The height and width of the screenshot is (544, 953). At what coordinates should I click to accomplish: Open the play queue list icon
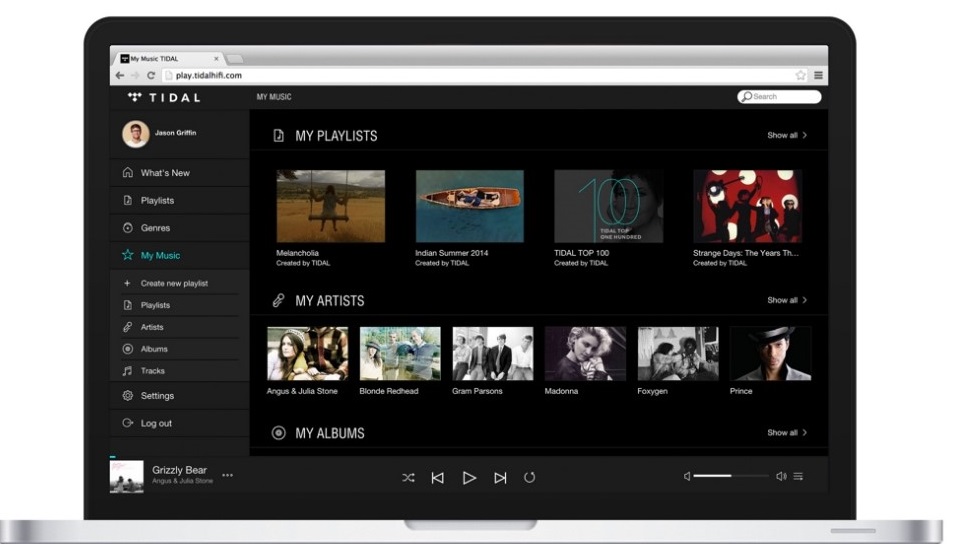point(798,476)
